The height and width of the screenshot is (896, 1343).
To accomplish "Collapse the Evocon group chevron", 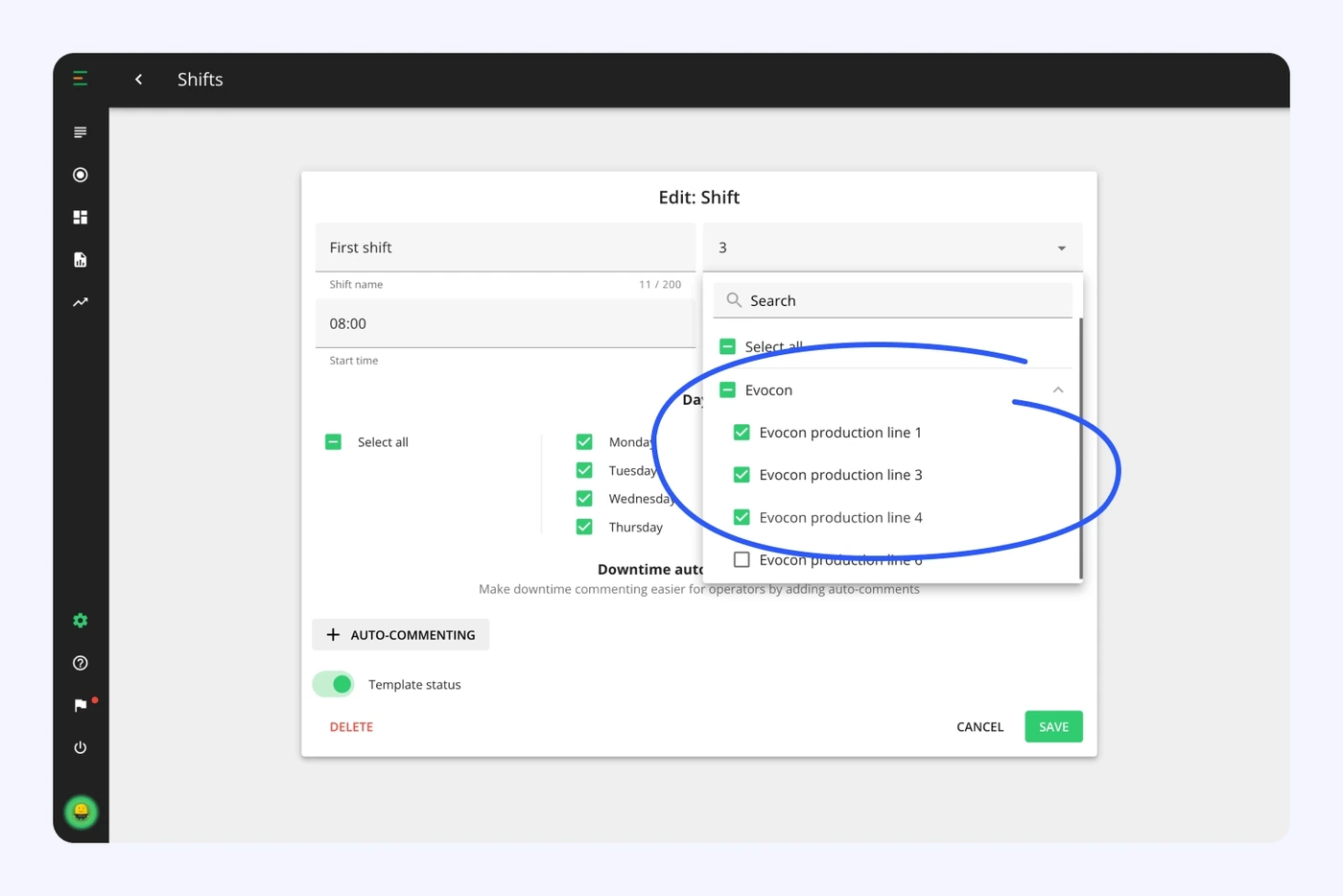I will pos(1058,389).
